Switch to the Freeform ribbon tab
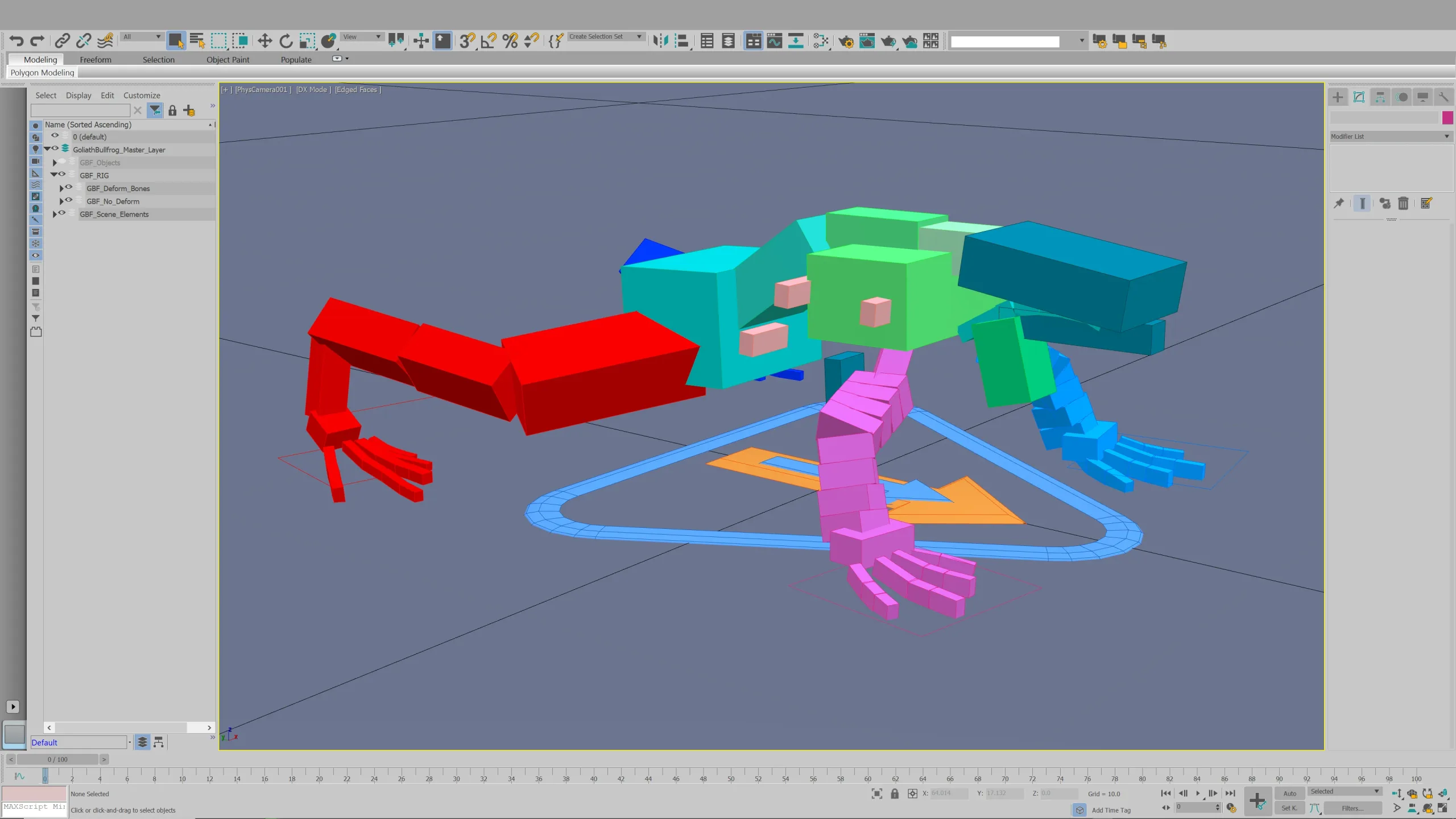This screenshot has width=1456, height=819. coord(96,60)
